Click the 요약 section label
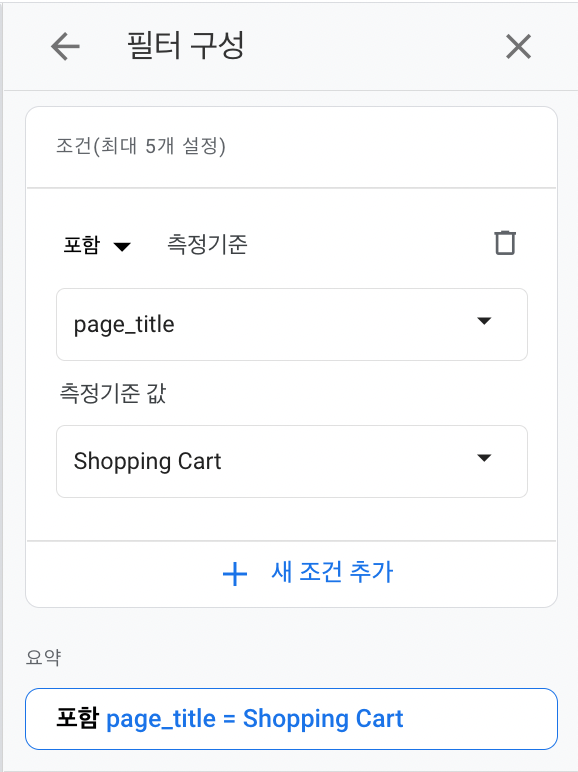 (x=43, y=657)
